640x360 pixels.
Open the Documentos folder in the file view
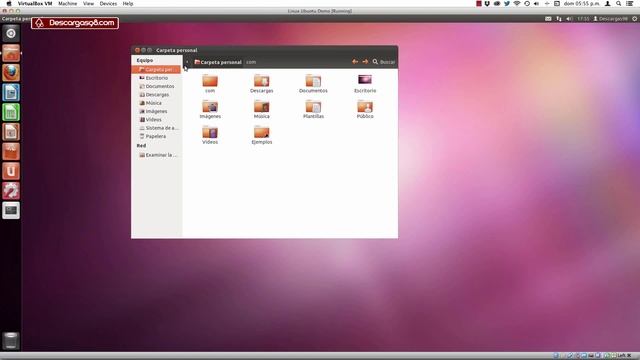click(313, 84)
